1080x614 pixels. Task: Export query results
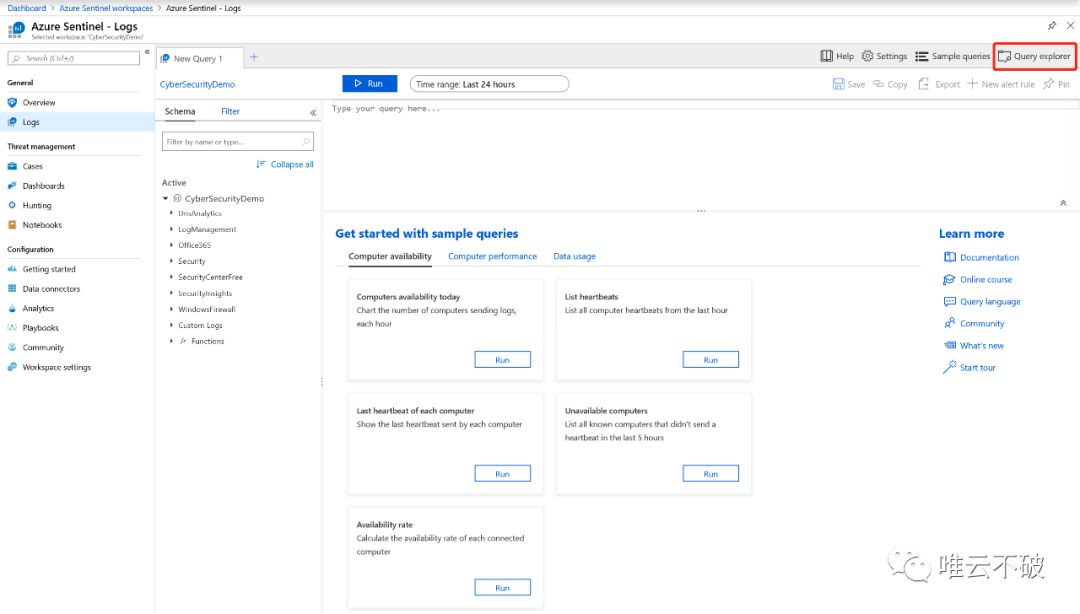939,84
